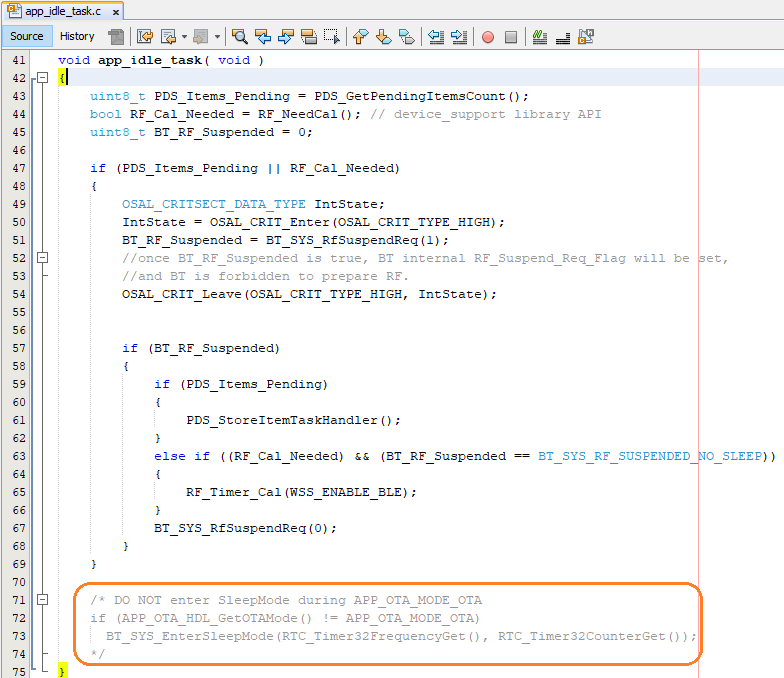Click the Comment lines icon

540,37
